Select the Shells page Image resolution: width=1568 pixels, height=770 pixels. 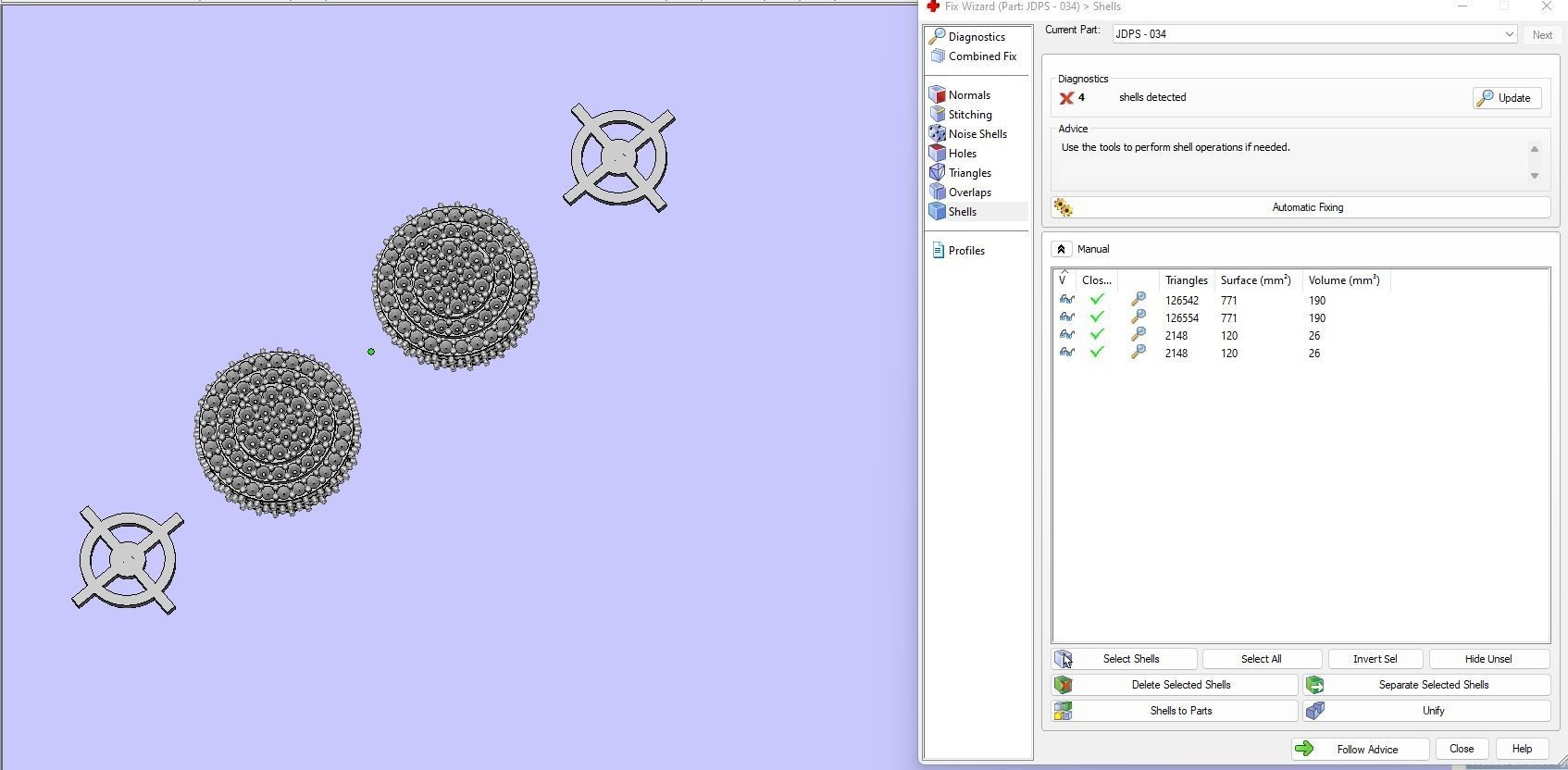[x=962, y=212]
